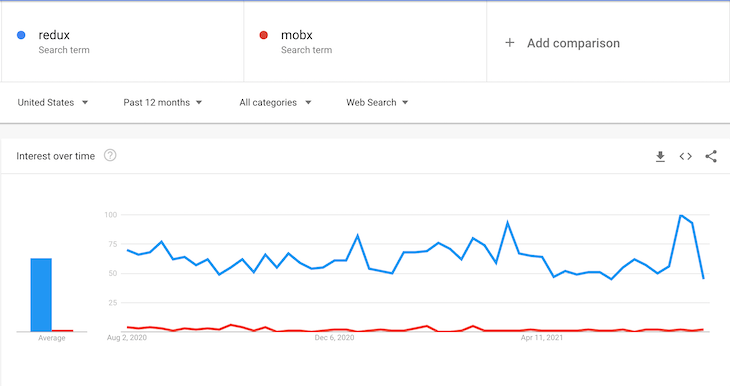
Task: Change the Past 12 months time range
Action: pyautogui.click(x=162, y=102)
